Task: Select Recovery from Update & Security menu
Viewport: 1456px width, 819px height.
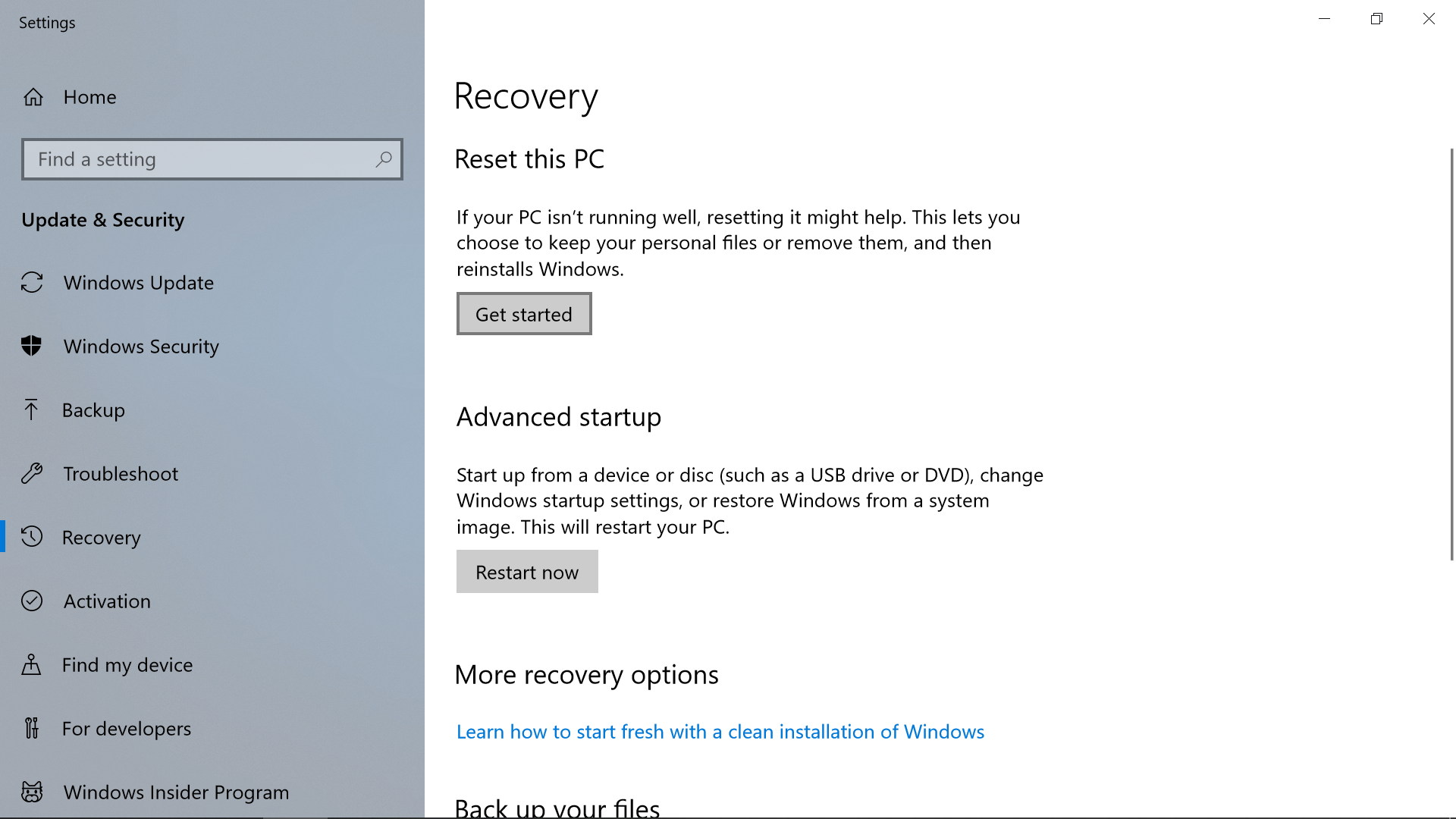Action: [x=101, y=537]
